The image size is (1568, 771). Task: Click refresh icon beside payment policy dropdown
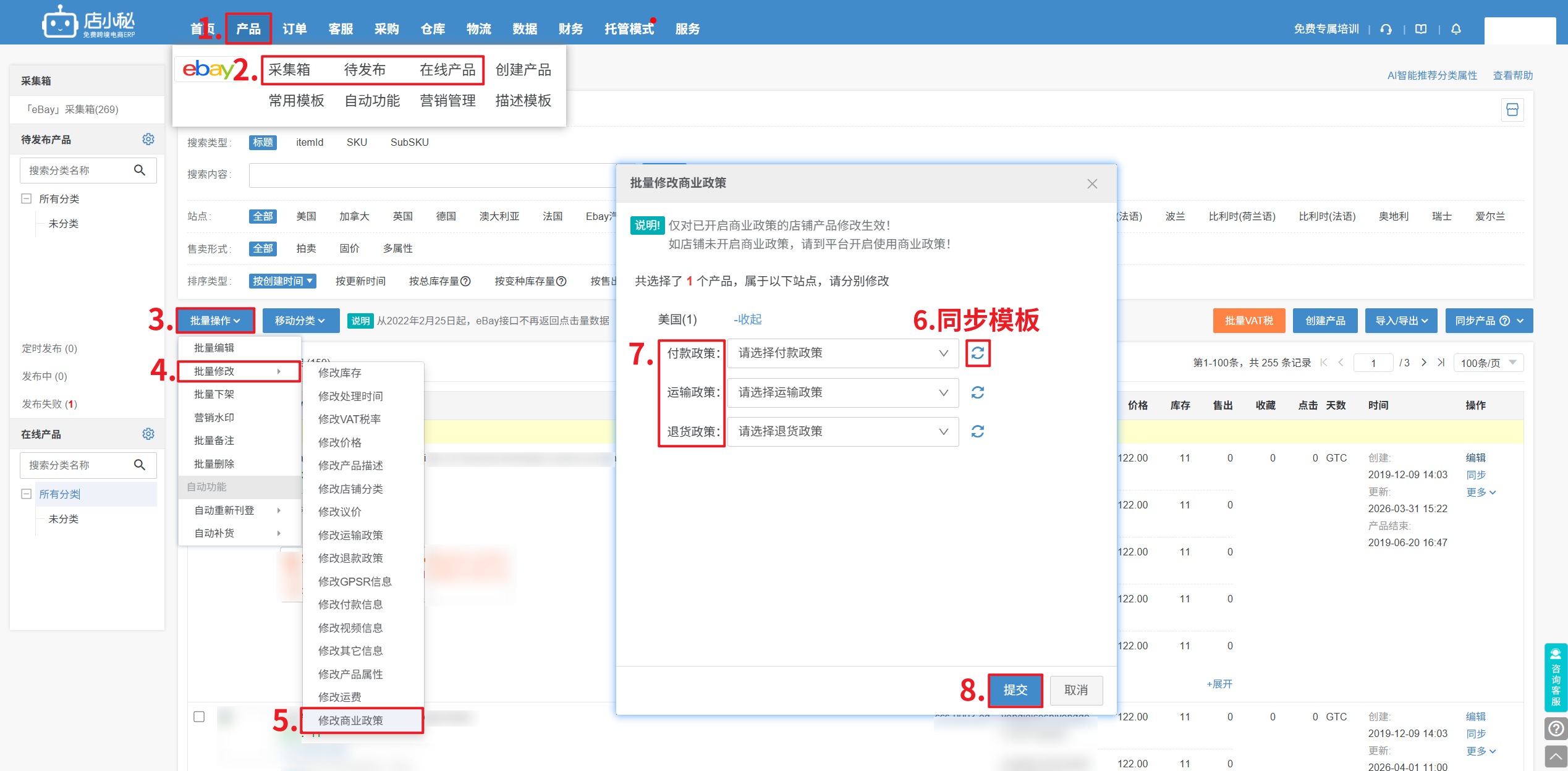click(977, 353)
